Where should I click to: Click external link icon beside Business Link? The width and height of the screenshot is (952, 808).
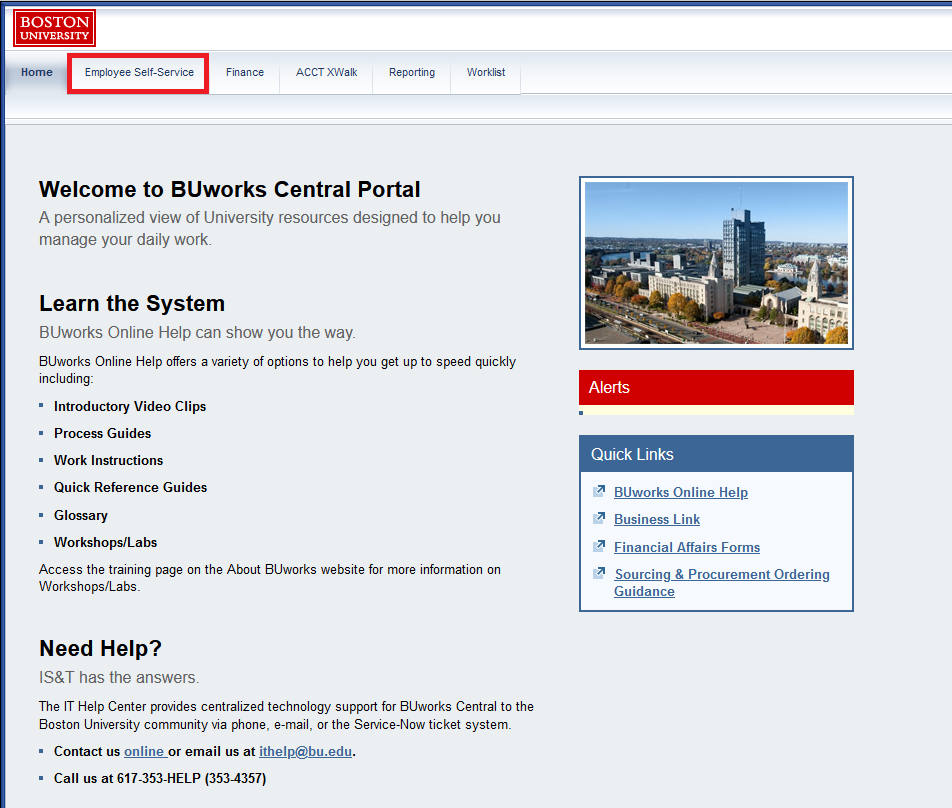pyautogui.click(x=599, y=518)
